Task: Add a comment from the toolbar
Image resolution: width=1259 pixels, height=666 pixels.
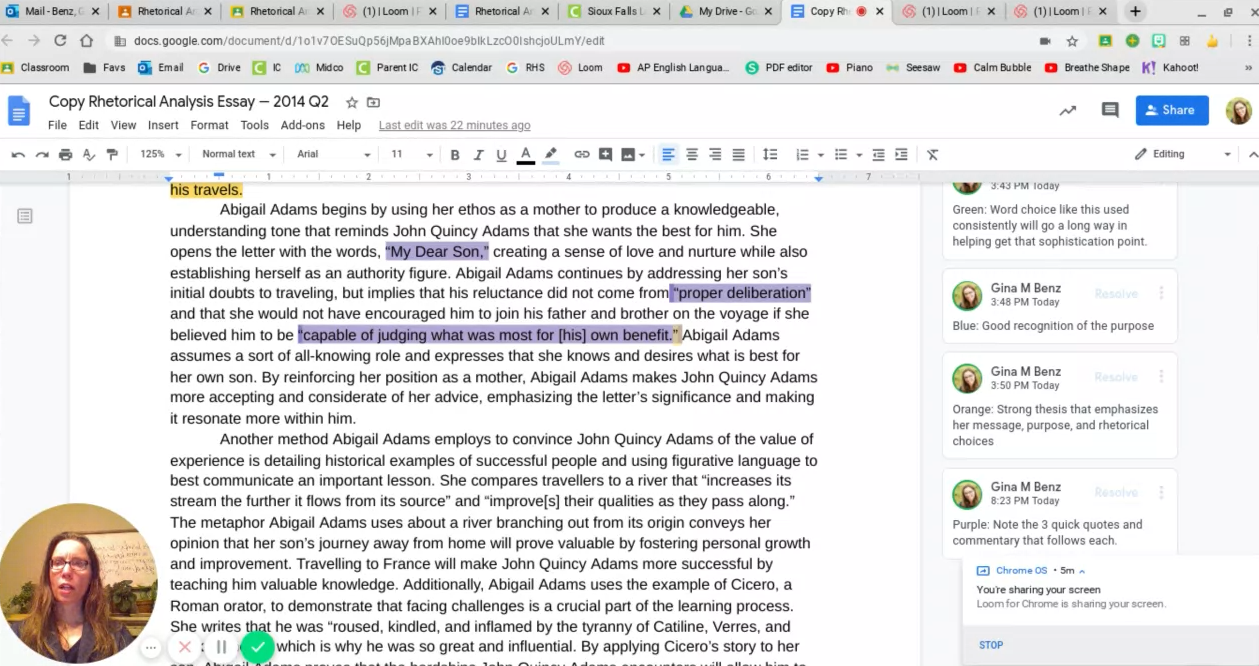Action: (x=605, y=155)
